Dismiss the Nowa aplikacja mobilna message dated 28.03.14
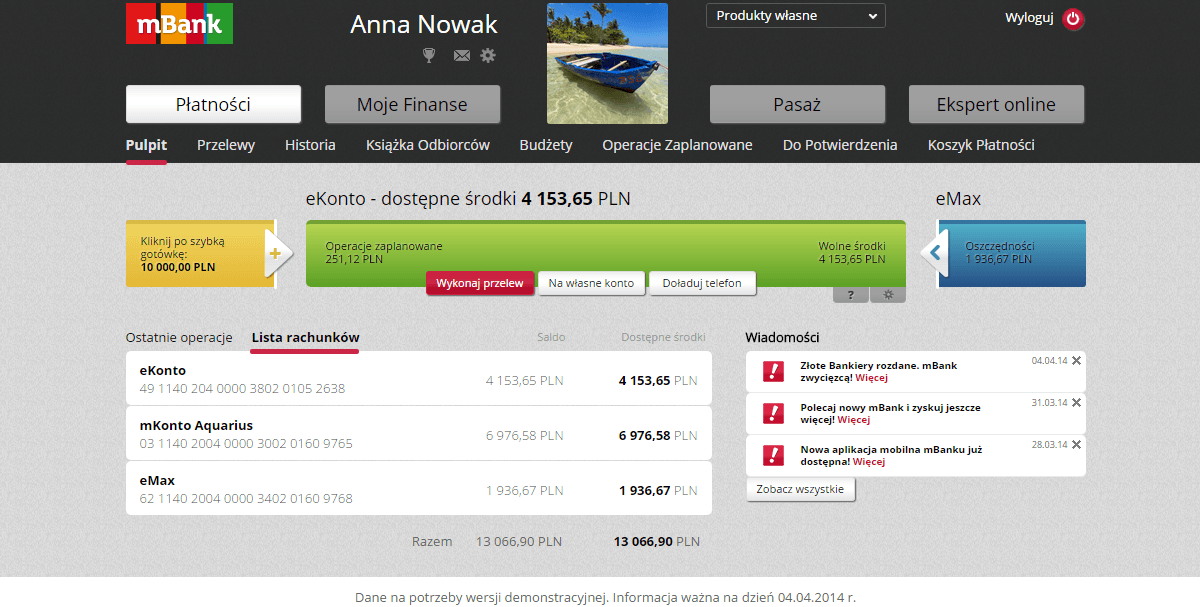The image size is (1200, 607). 1076,445
